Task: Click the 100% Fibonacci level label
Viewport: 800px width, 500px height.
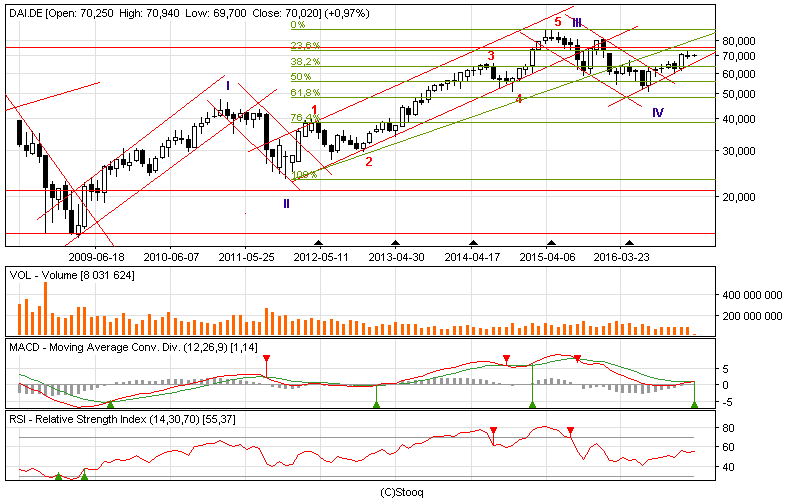Action: (305, 174)
